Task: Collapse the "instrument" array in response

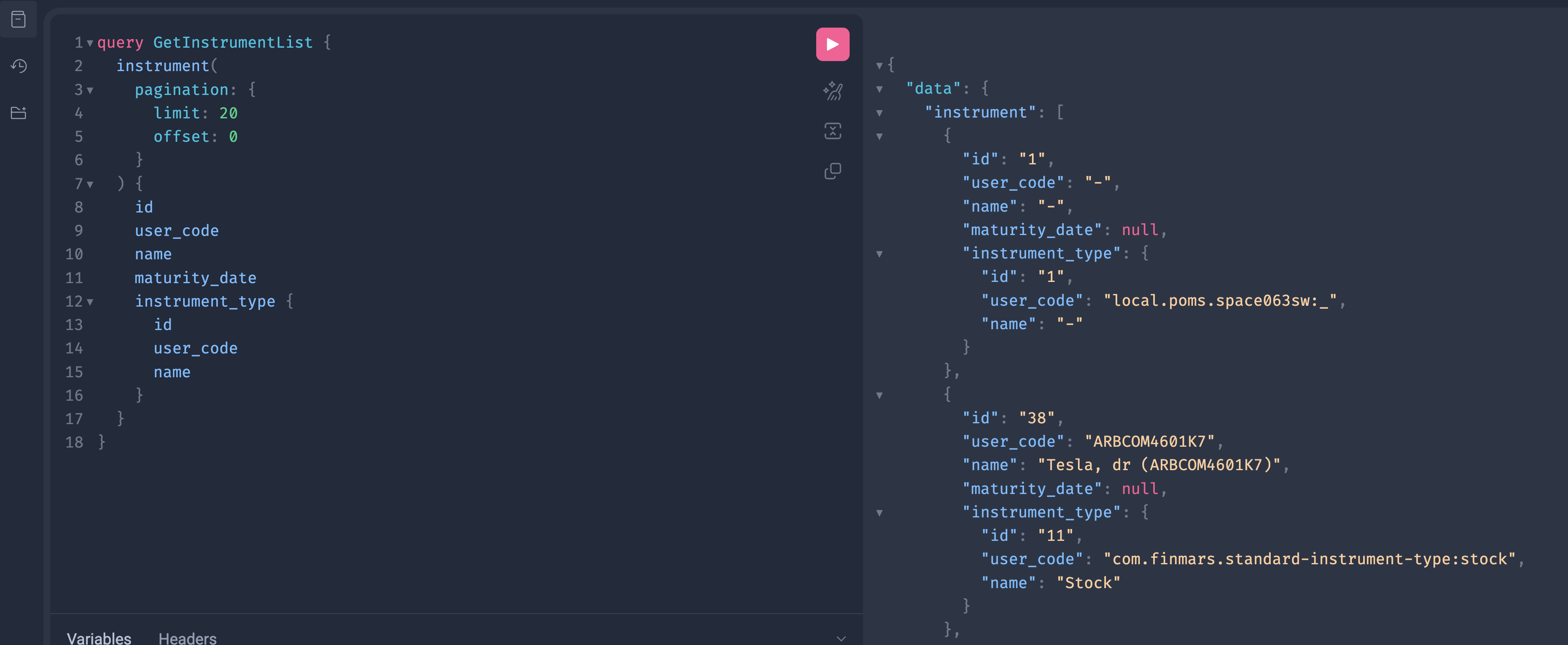Action: point(879,113)
